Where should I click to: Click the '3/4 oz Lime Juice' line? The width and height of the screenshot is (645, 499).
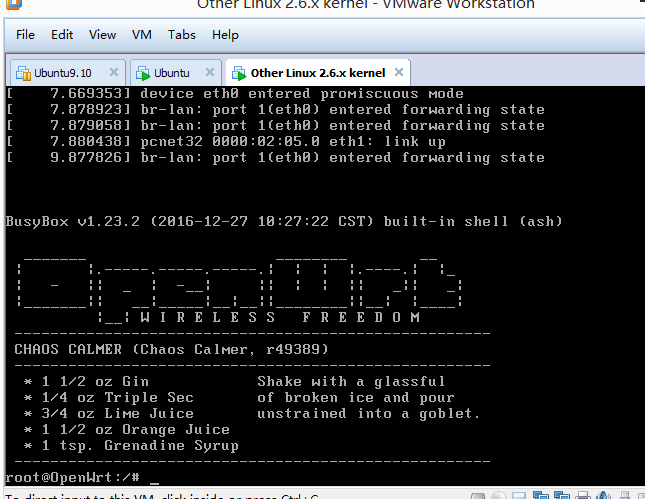click(109, 413)
